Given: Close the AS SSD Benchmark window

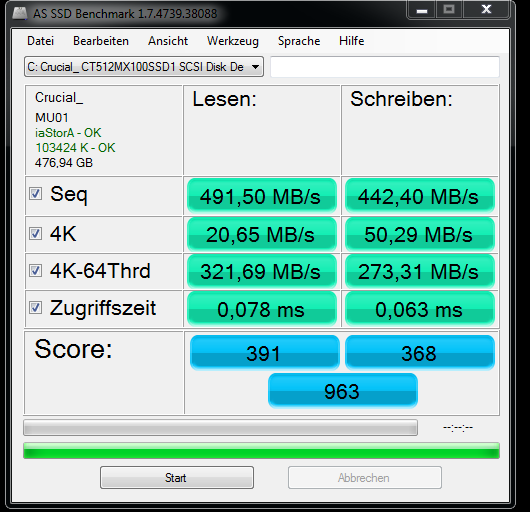Looking at the screenshot, I should point(486,10).
